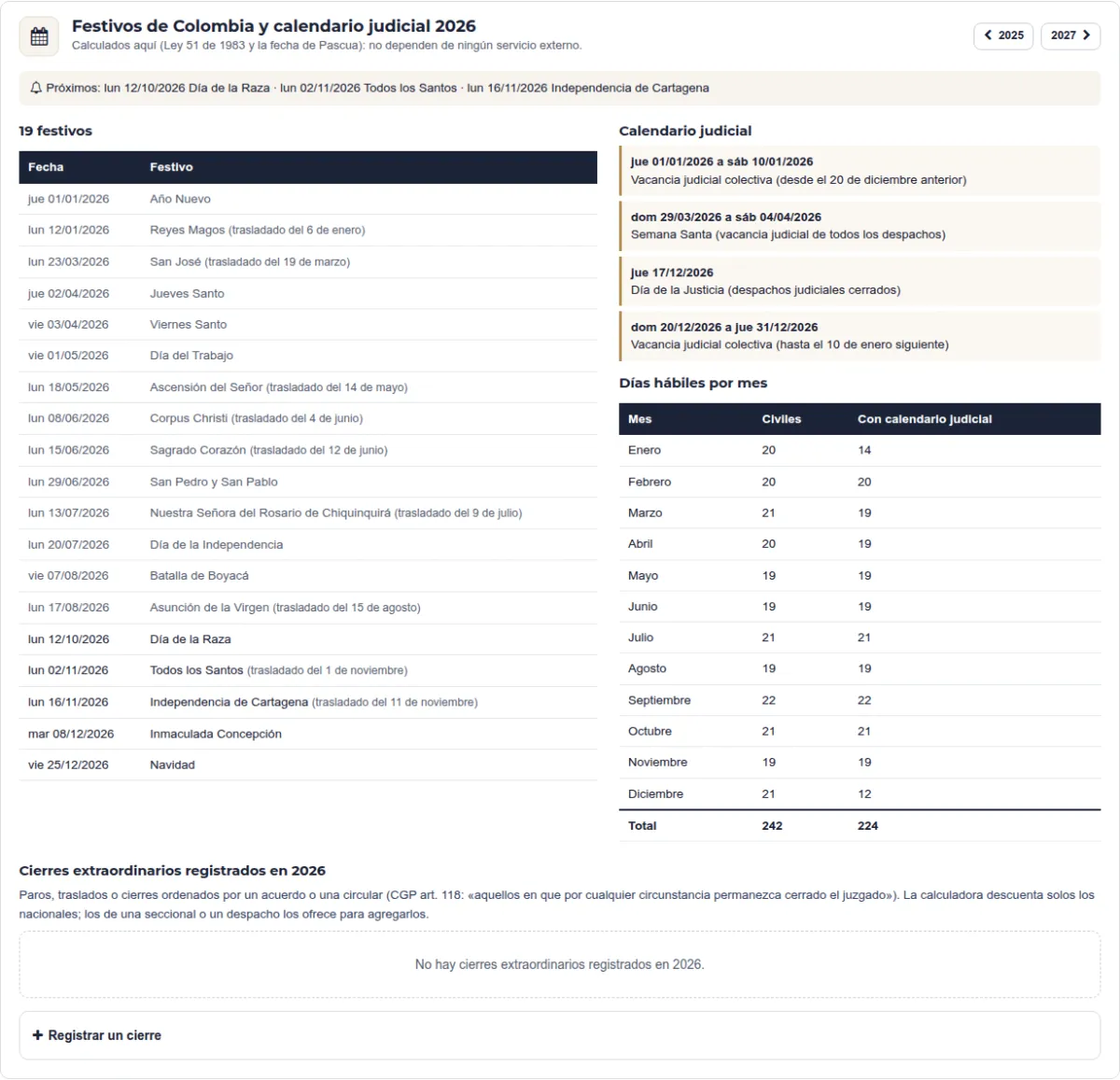Go to previous year 2025
Viewport: 1120px width, 1080px height.
(1003, 35)
